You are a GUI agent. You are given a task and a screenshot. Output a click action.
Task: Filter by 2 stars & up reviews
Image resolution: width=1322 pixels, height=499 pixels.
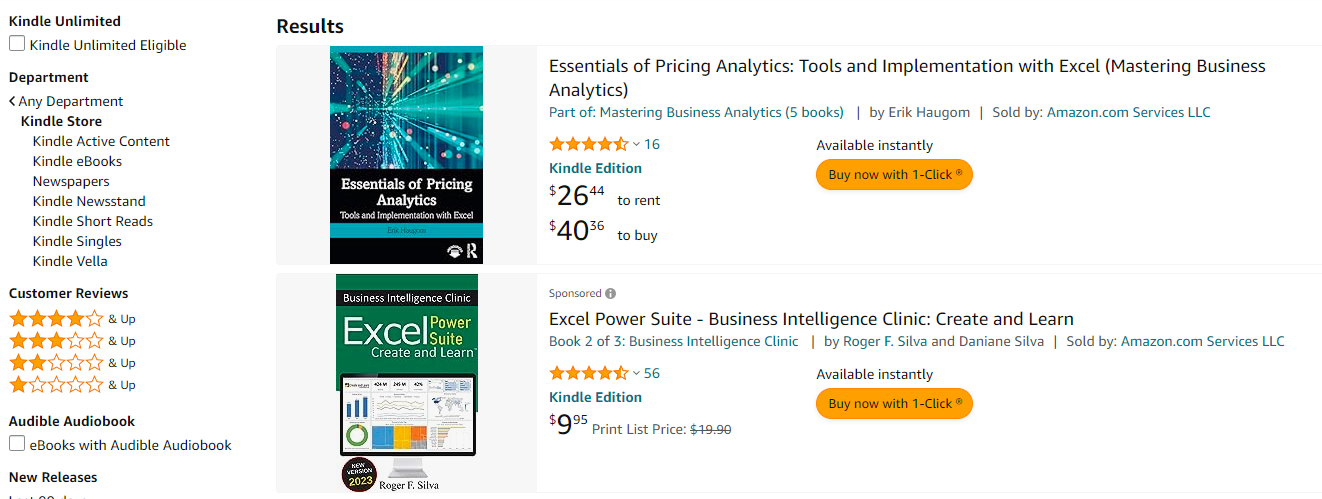(x=72, y=363)
